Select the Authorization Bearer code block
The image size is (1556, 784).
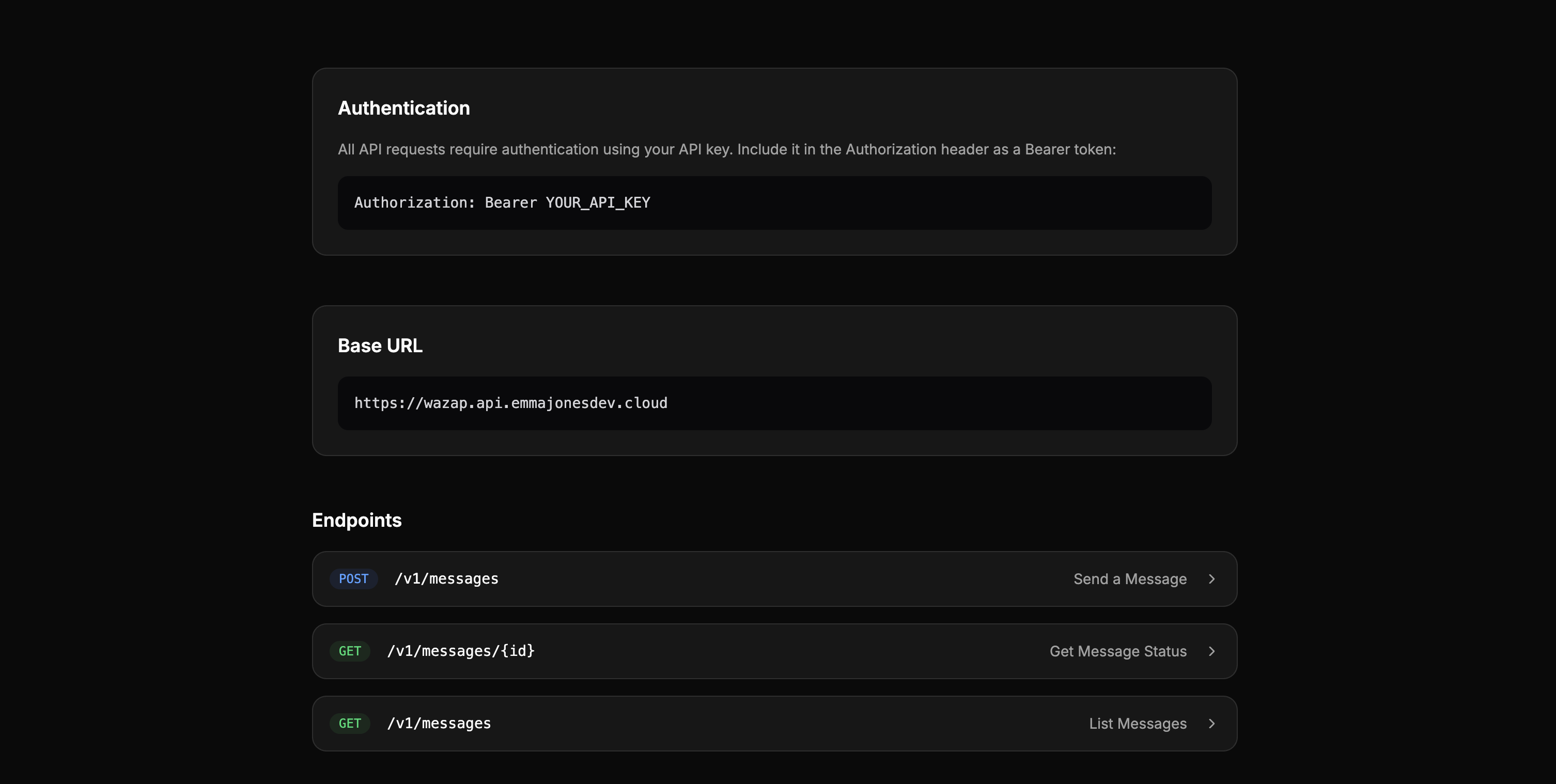coord(774,203)
